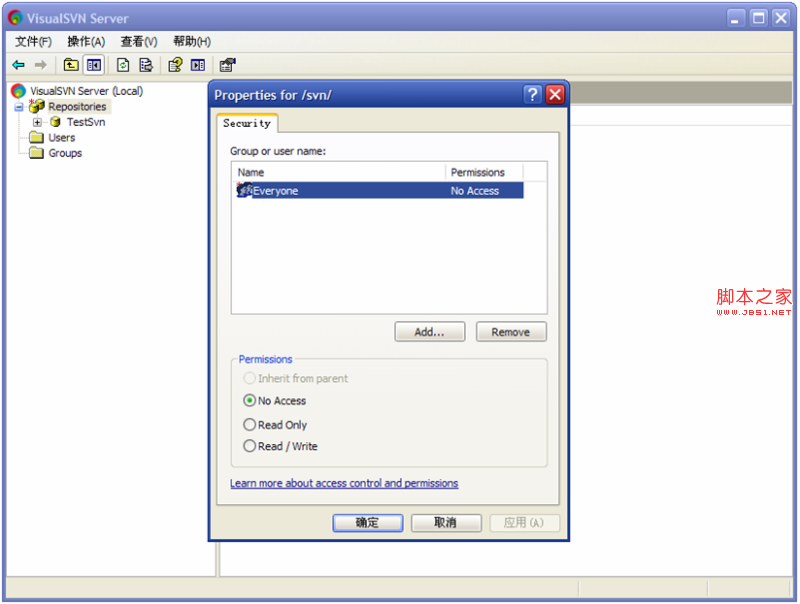Maximize the VisualSVN Server window

tap(759, 18)
